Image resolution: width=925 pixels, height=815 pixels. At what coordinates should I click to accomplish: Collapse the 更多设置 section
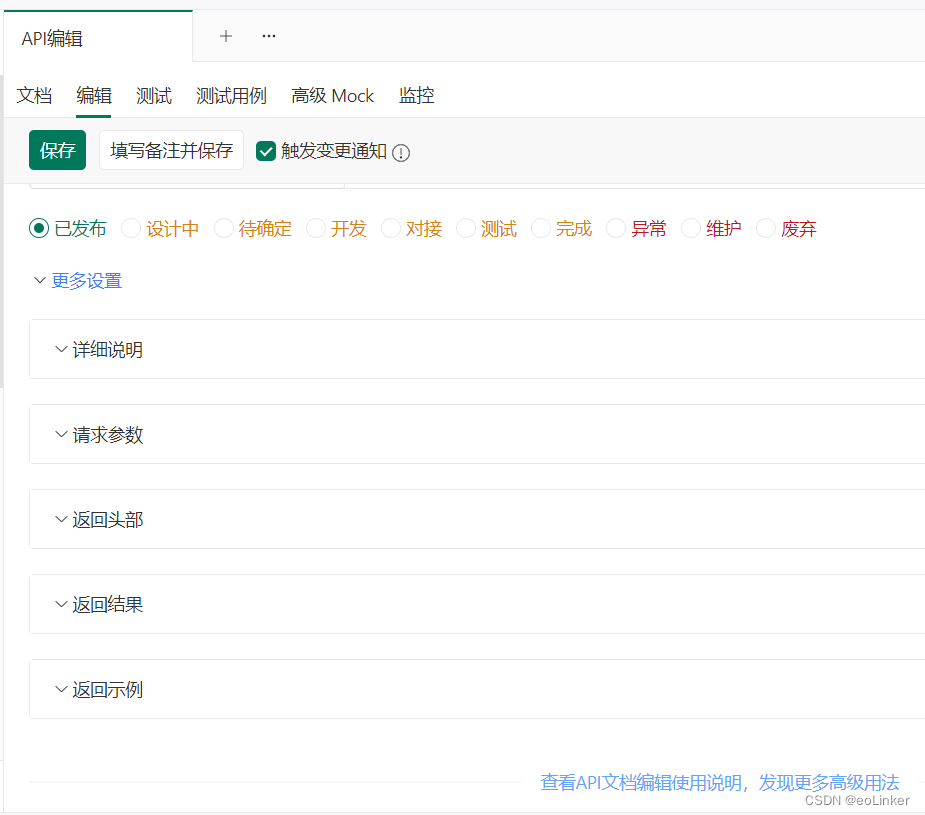(x=78, y=281)
